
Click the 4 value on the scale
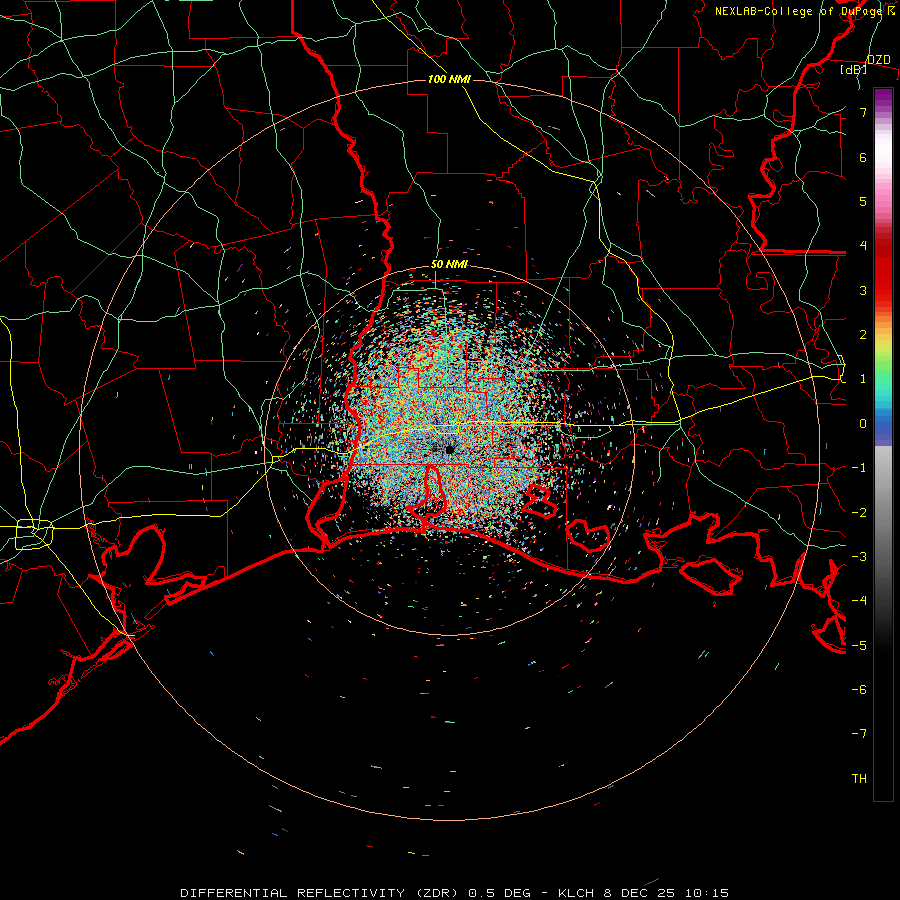(863, 246)
